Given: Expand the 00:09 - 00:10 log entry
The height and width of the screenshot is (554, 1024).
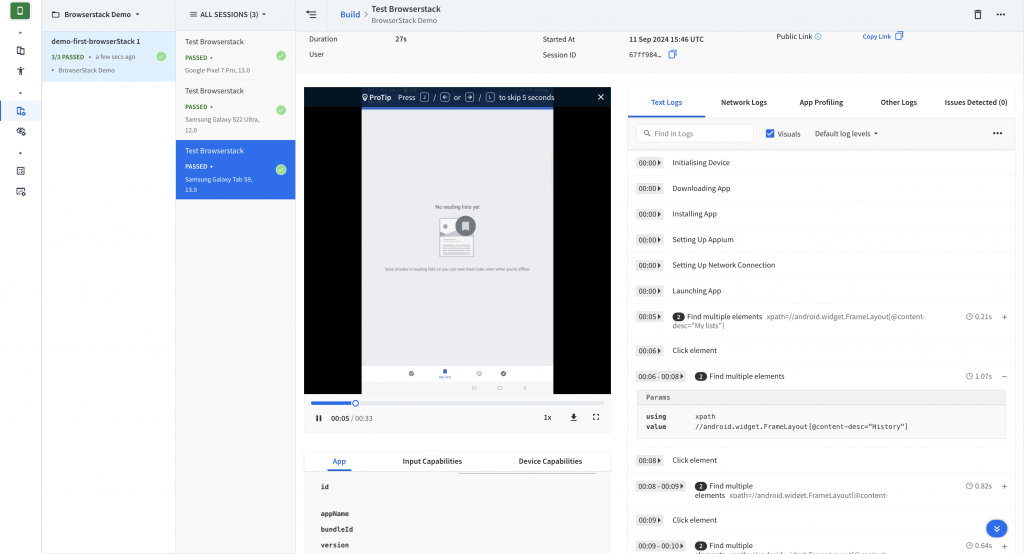Looking at the screenshot, I should click(1004, 546).
